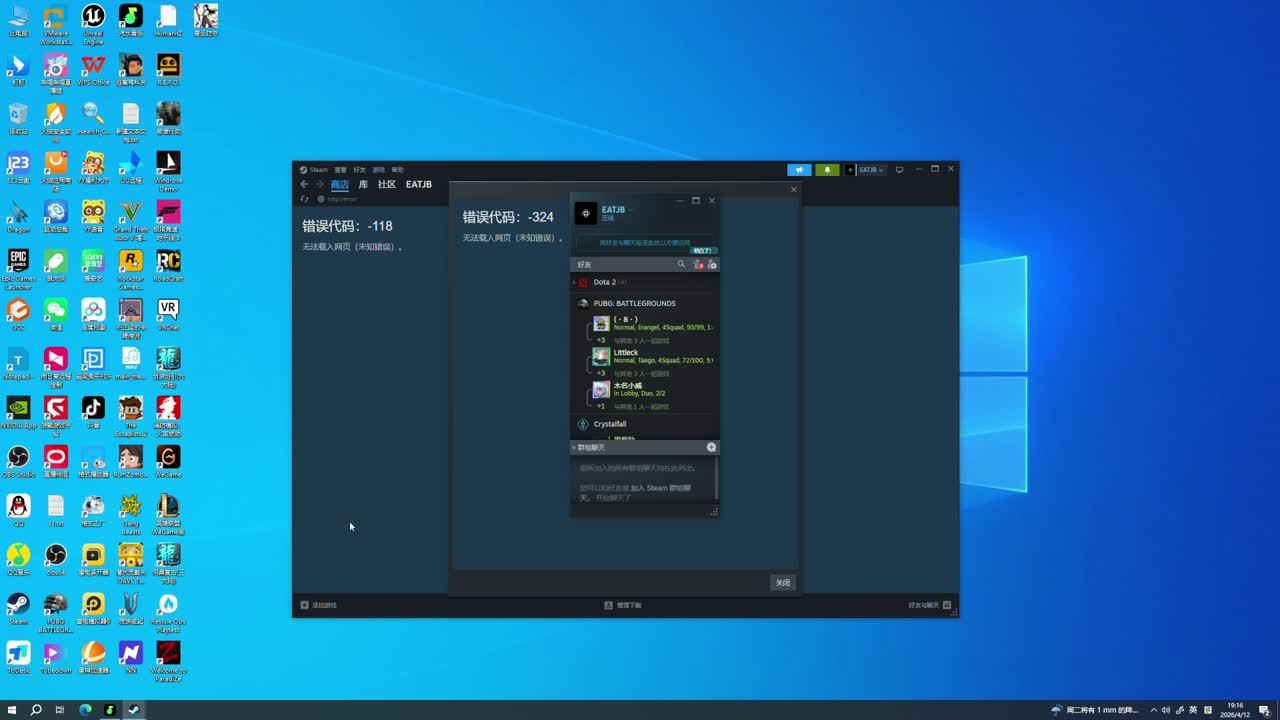Open pending friend invites icon
1280x720 pixels.
(x=698, y=265)
